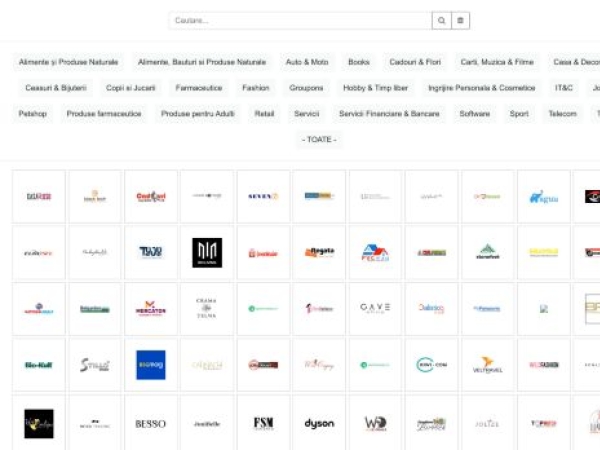Click the trash icon beside the search button
This screenshot has height=450, width=600.
point(460,21)
